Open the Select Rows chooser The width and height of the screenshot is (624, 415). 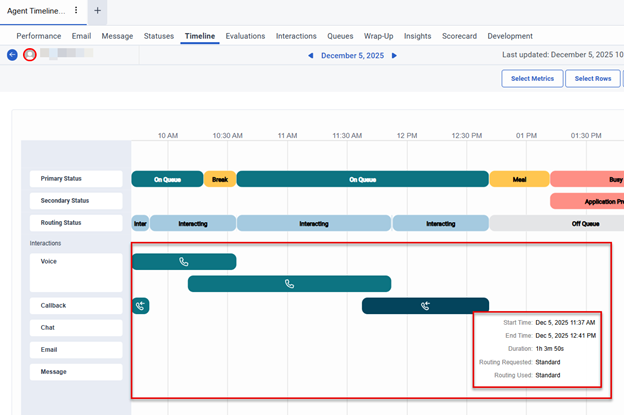pyautogui.click(x=592, y=79)
